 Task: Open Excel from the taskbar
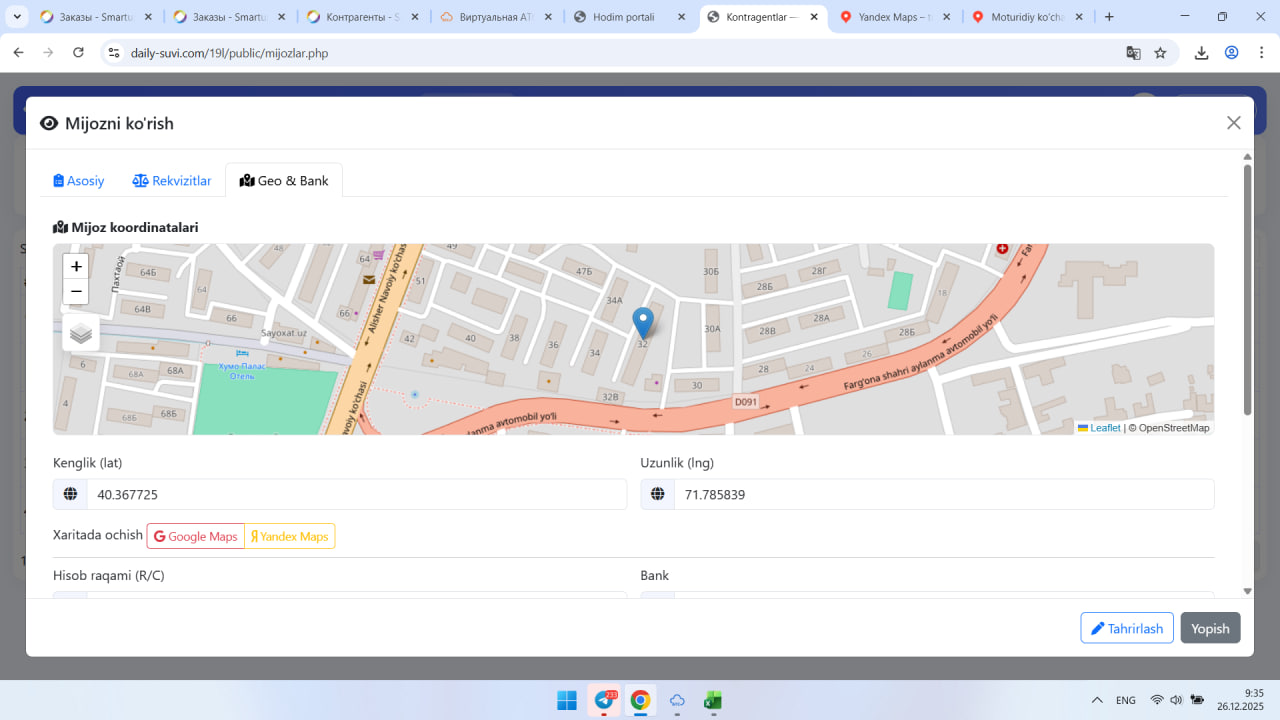pos(713,700)
